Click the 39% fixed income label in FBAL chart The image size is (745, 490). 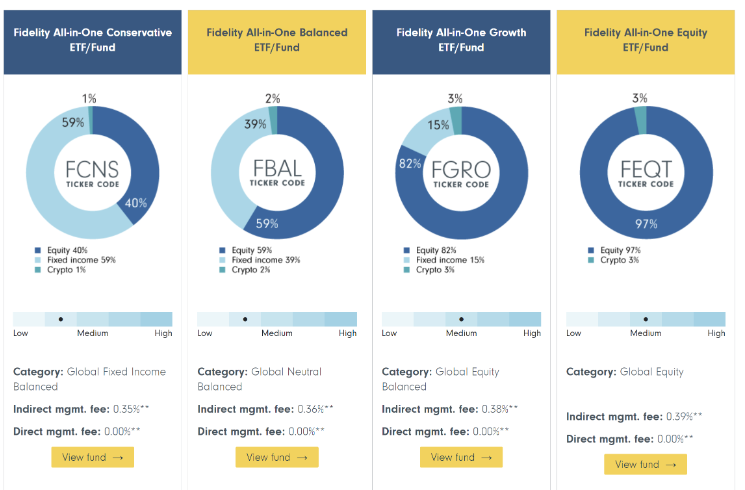pyautogui.click(x=255, y=125)
